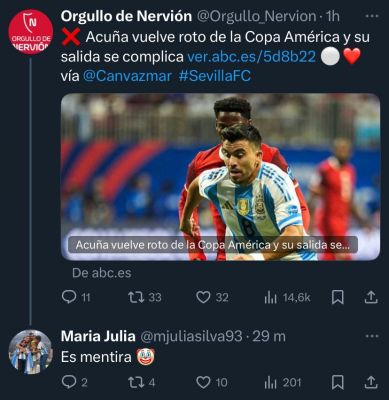
Task: Retweet the Orgullo de Nervión post
Action: tap(145, 297)
